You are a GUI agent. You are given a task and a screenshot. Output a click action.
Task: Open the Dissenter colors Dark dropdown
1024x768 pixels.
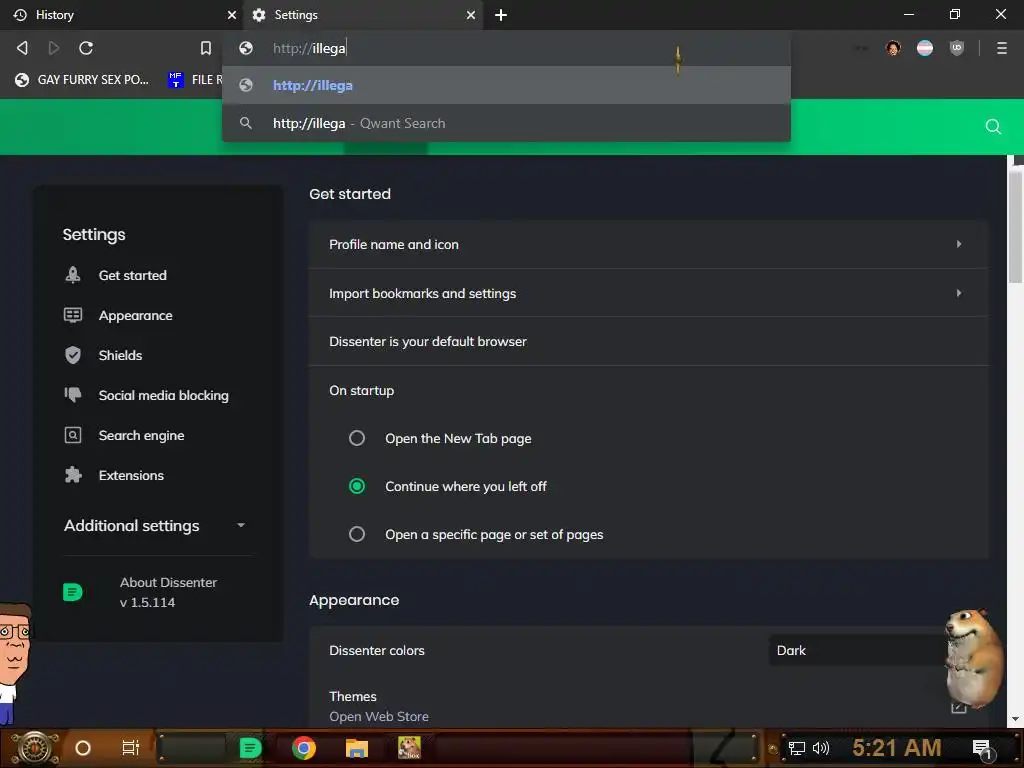[x=860, y=650]
